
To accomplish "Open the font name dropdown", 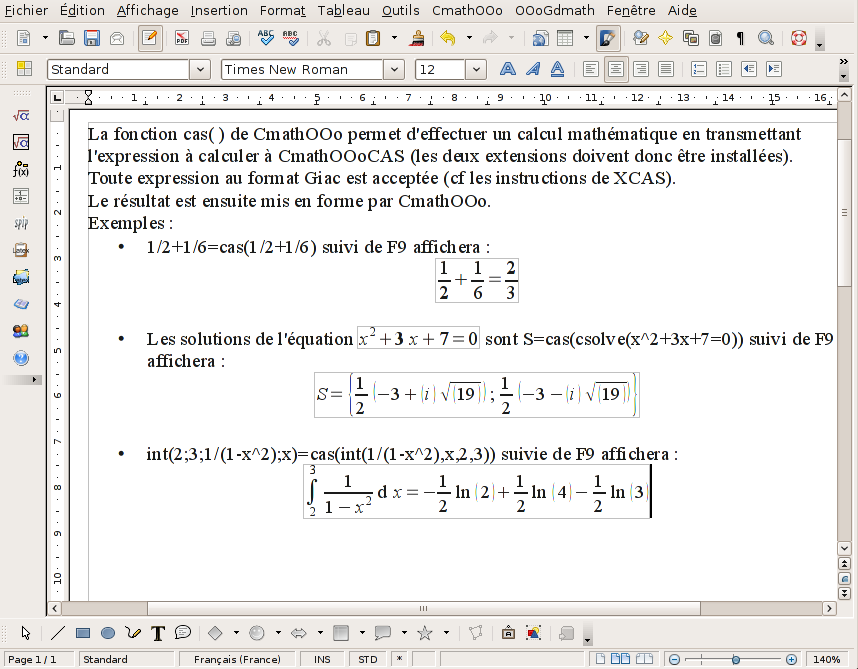I will coord(395,69).
